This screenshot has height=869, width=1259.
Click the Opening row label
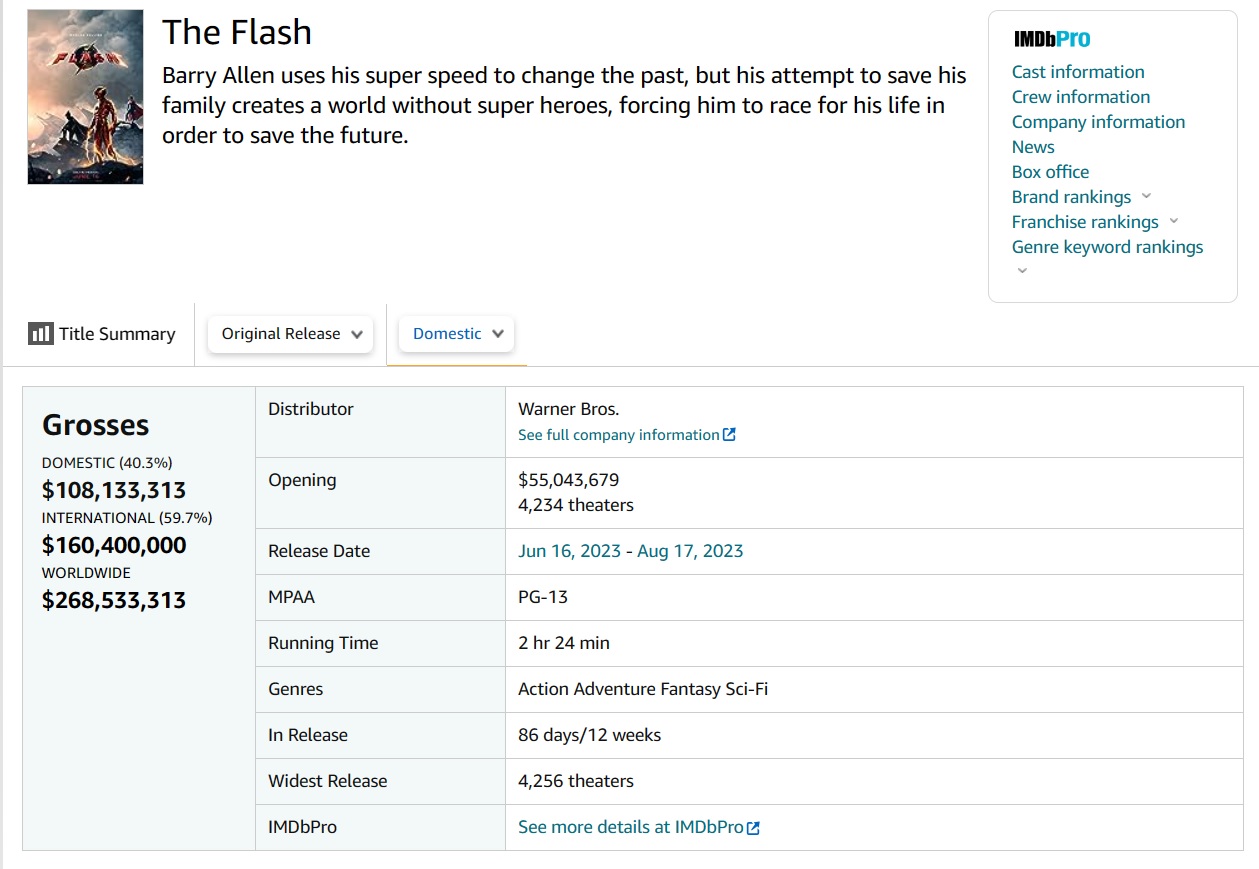[302, 480]
